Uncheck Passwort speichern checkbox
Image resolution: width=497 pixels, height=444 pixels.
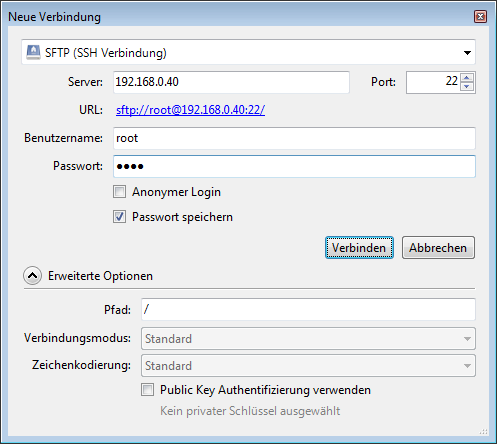tap(119, 217)
